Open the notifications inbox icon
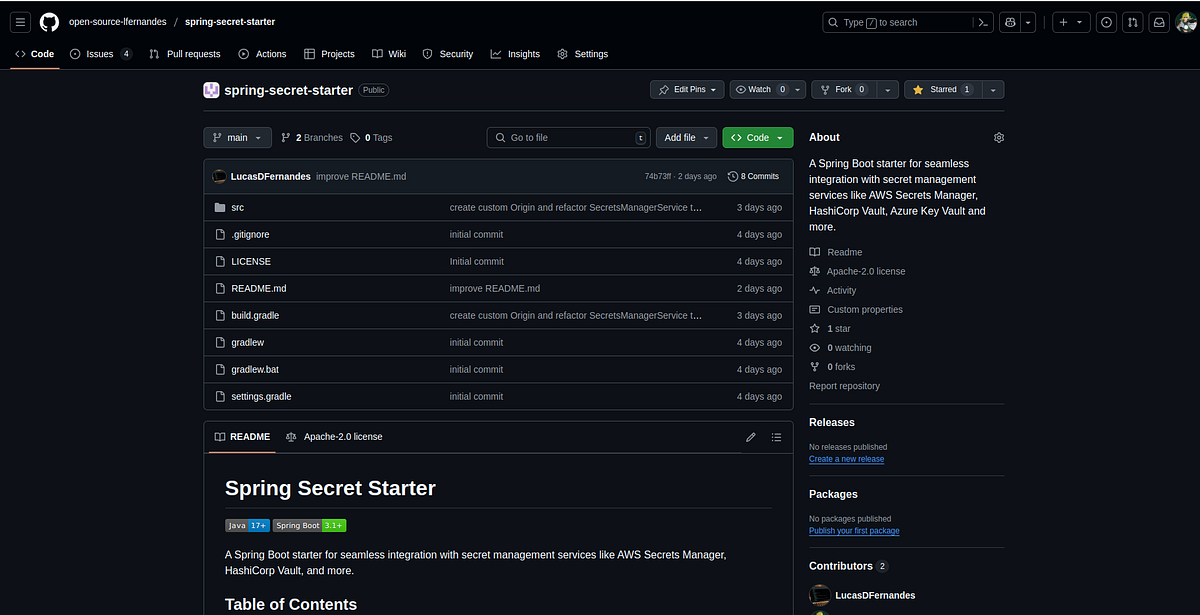The image size is (1200, 615). (x=1158, y=22)
